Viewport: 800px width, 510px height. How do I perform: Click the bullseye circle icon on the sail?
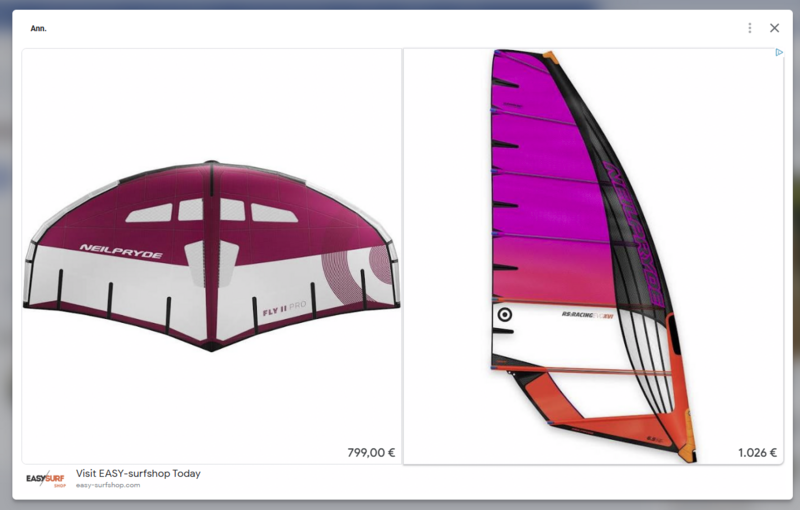(x=505, y=315)
